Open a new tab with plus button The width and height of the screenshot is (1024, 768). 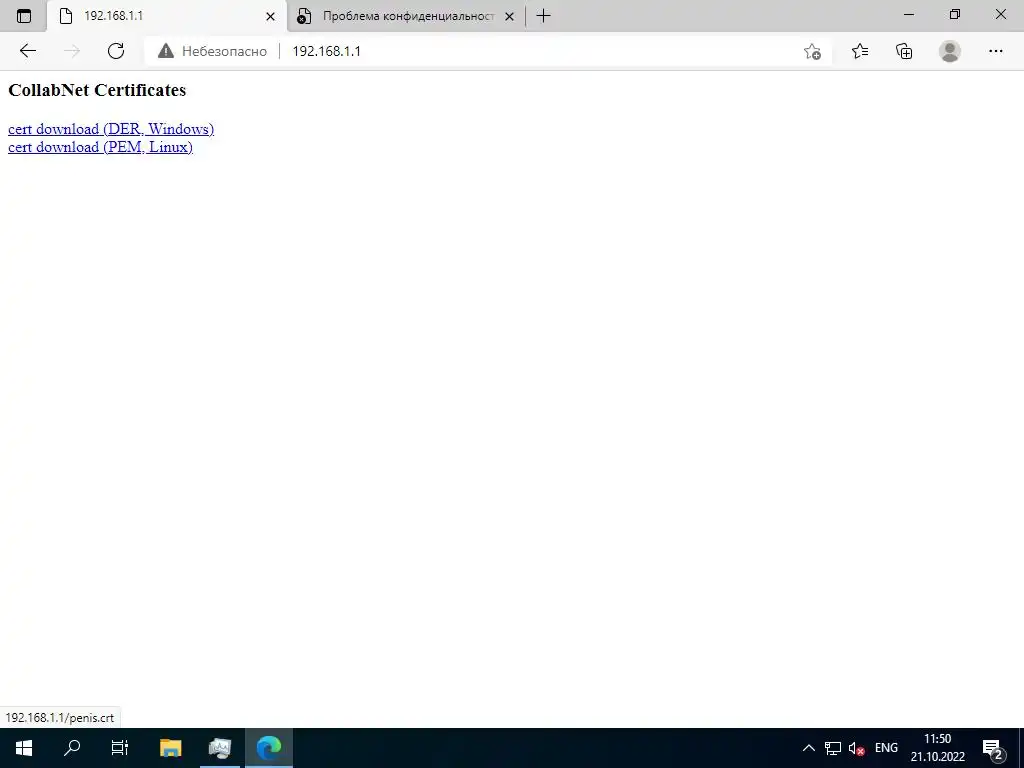(543, 16)
